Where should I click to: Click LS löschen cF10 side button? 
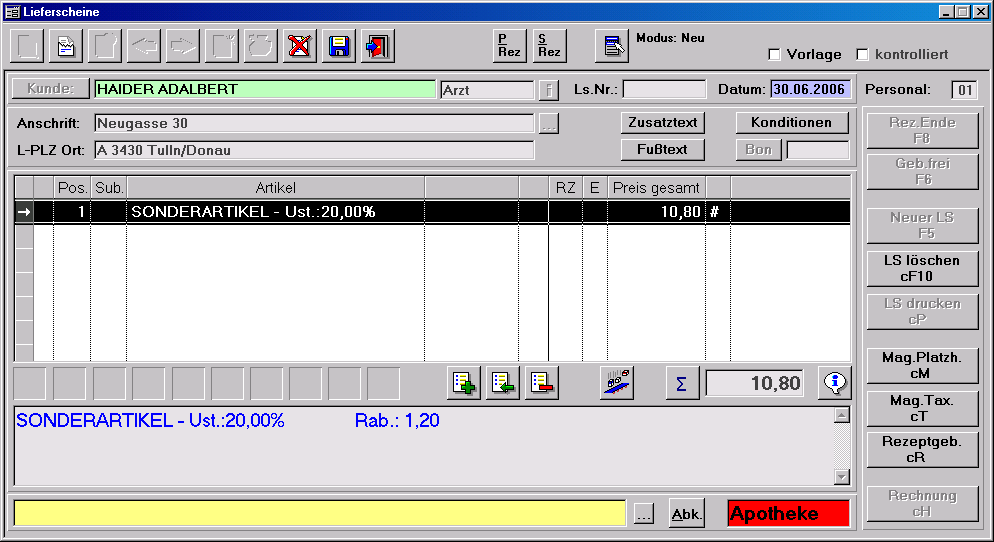coord(922,268)
